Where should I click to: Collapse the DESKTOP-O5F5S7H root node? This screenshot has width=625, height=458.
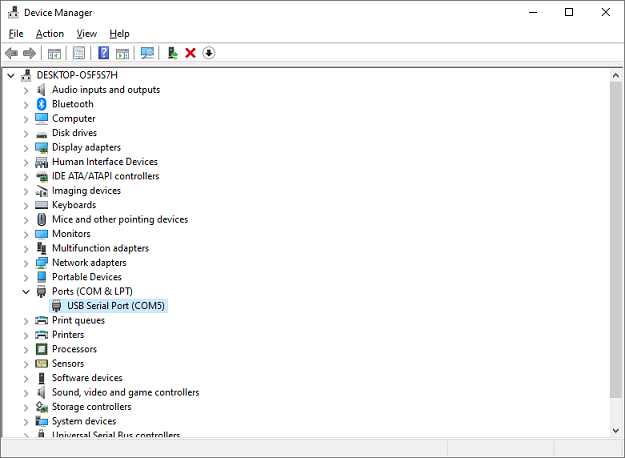11,75
